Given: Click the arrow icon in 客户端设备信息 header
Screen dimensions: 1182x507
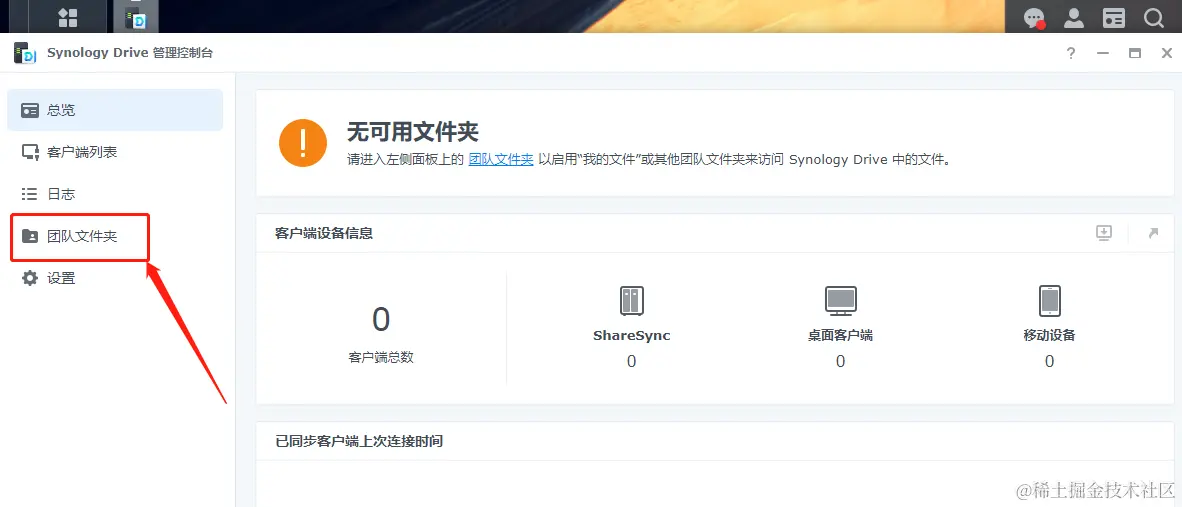Looking at the screenshot, I should pos(1153,233).
